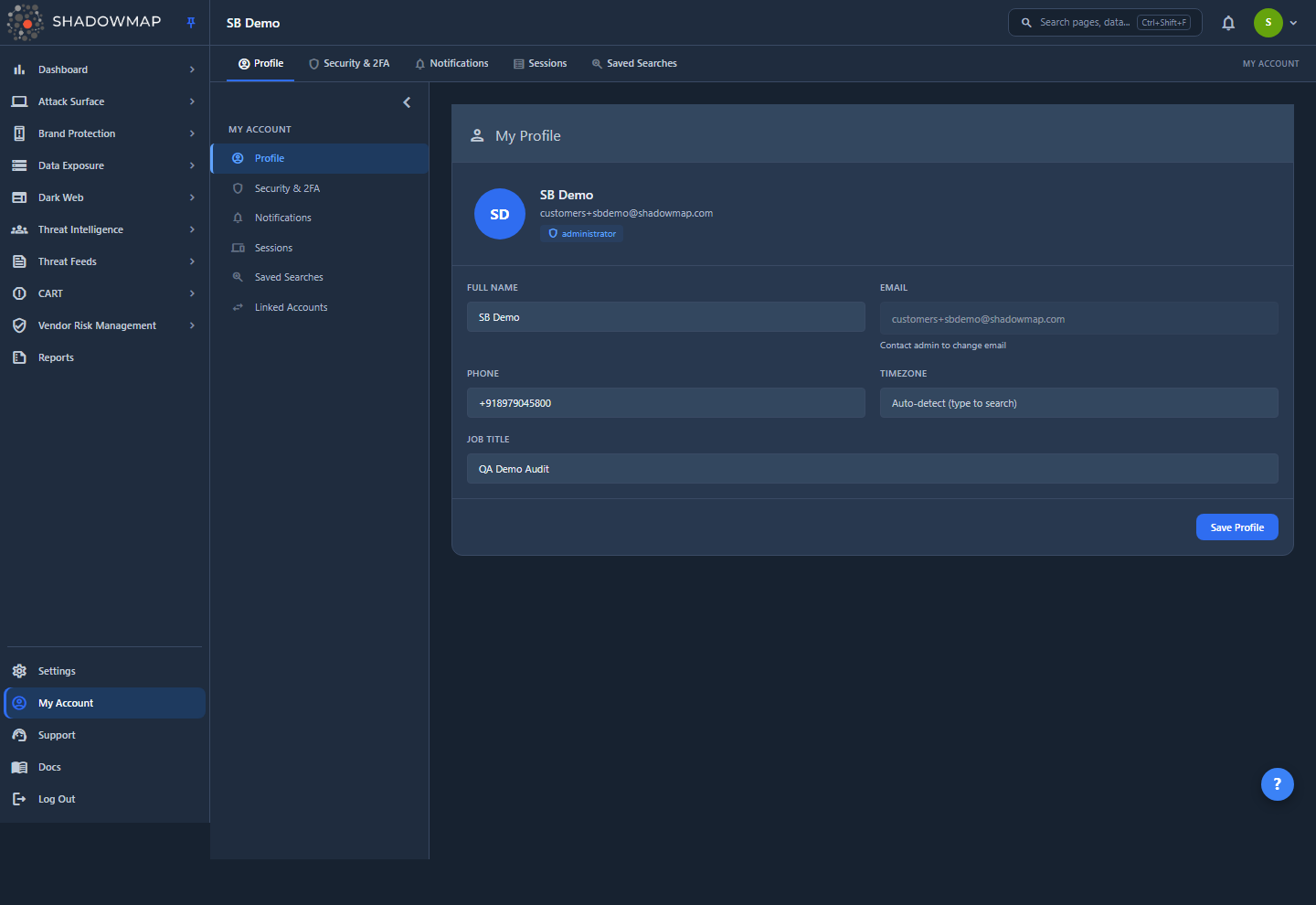Image resolution: width=1316 pixels, height=905 pixels.
Task: Click the Brand Protection icon
Action: point(19,133)
